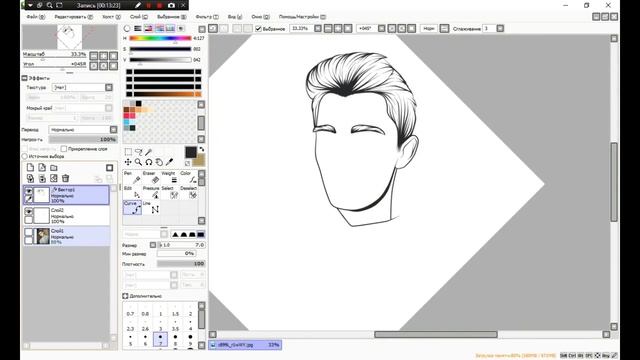
Task: Select the Edit control-point tool
Action: click(x=132, y=193)
